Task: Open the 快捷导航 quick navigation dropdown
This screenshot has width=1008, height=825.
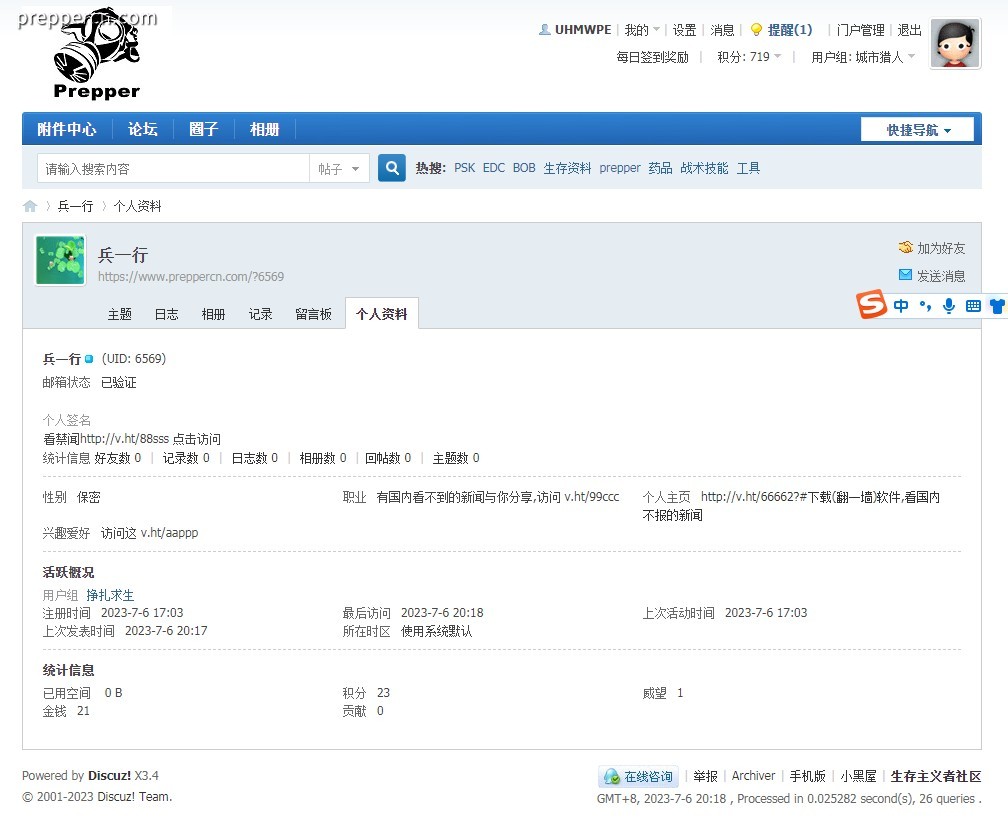Action: coord(917,130)
